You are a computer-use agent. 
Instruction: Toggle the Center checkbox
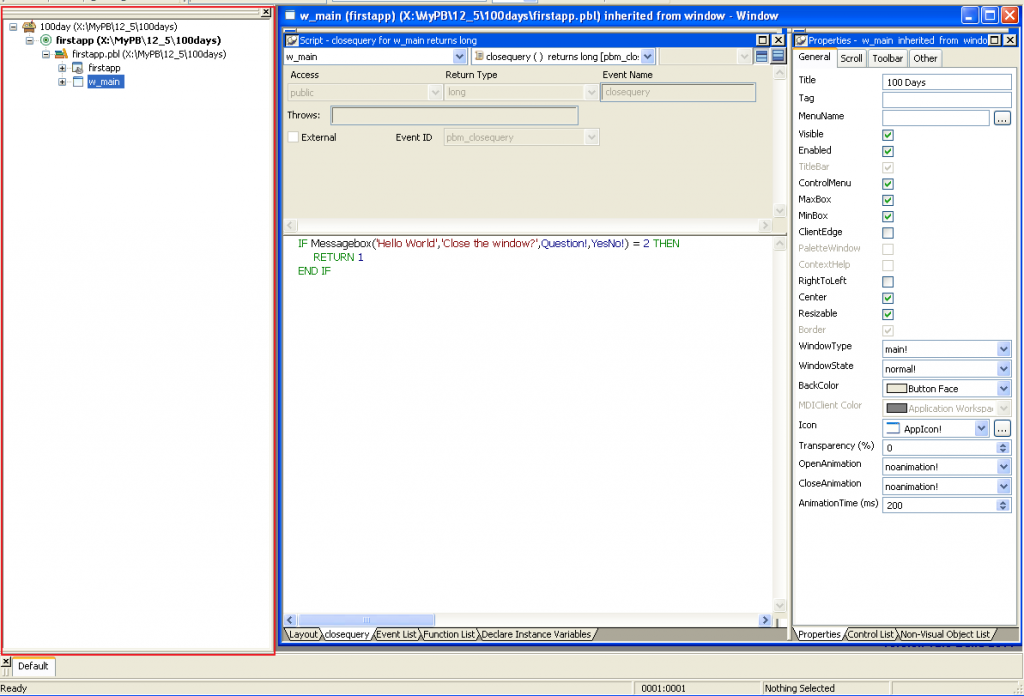pos(888,298)
